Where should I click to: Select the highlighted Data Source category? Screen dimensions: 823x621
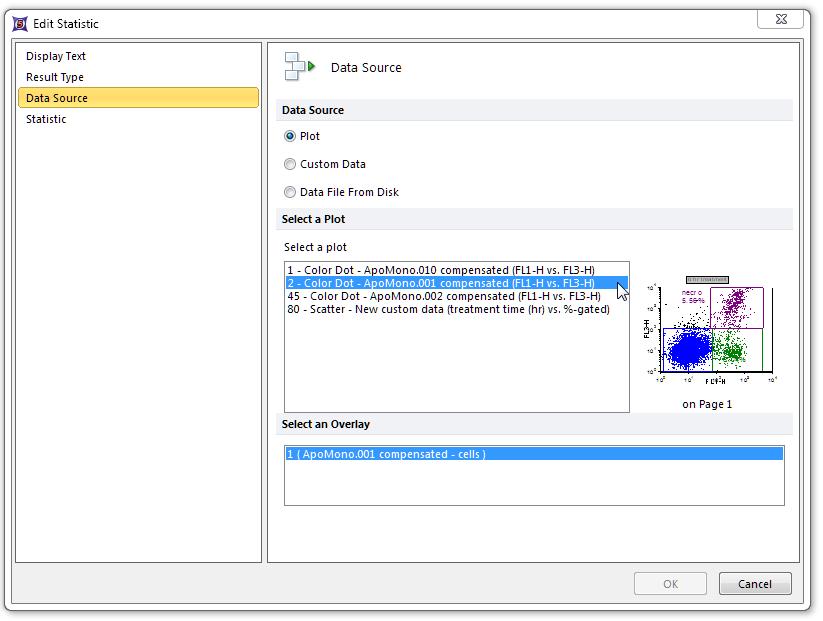tap(57, 98)
